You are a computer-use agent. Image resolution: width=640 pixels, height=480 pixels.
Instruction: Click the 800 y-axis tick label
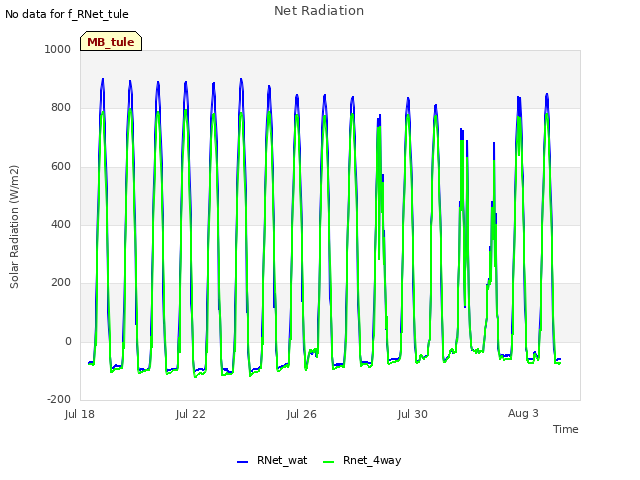(x=61, y=107)
